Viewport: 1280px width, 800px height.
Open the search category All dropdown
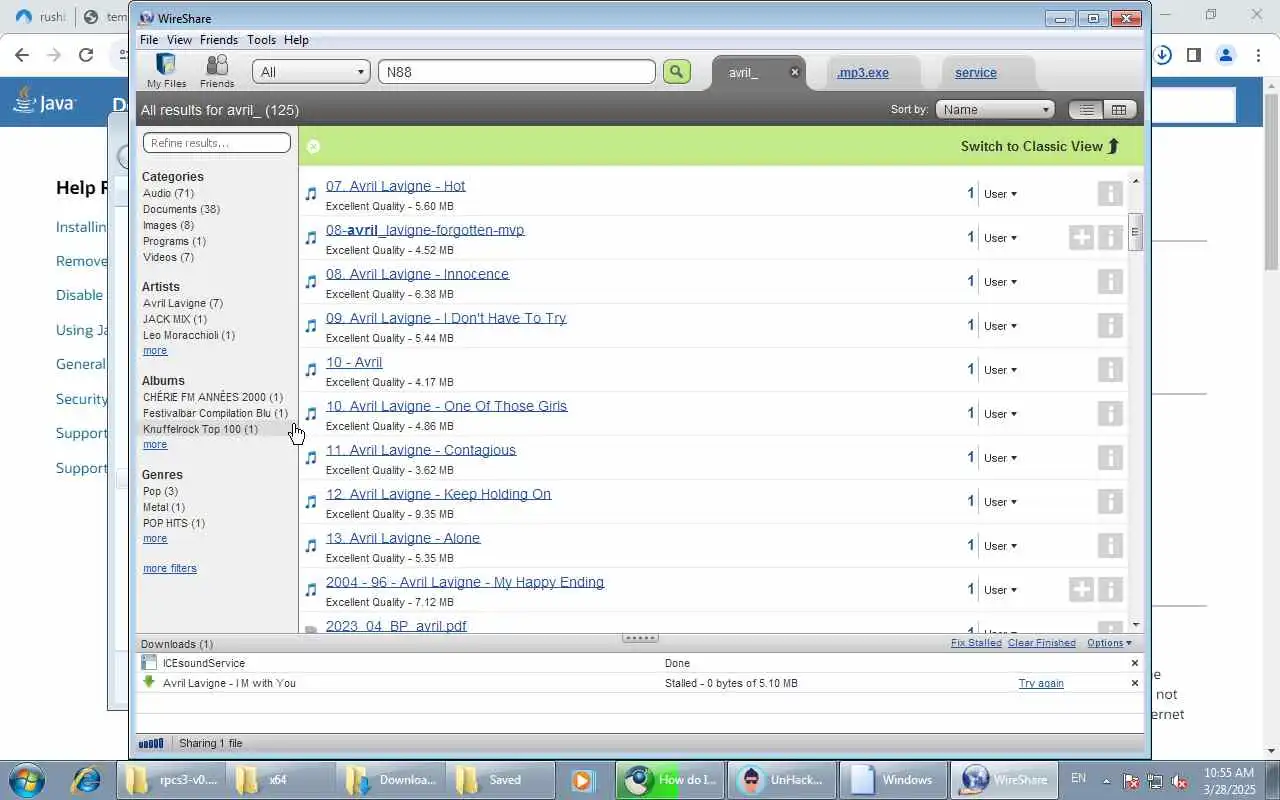[311, 72]
